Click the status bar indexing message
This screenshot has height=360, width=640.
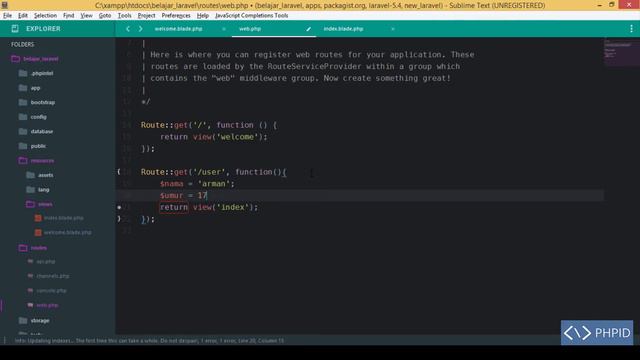[149, 340]
